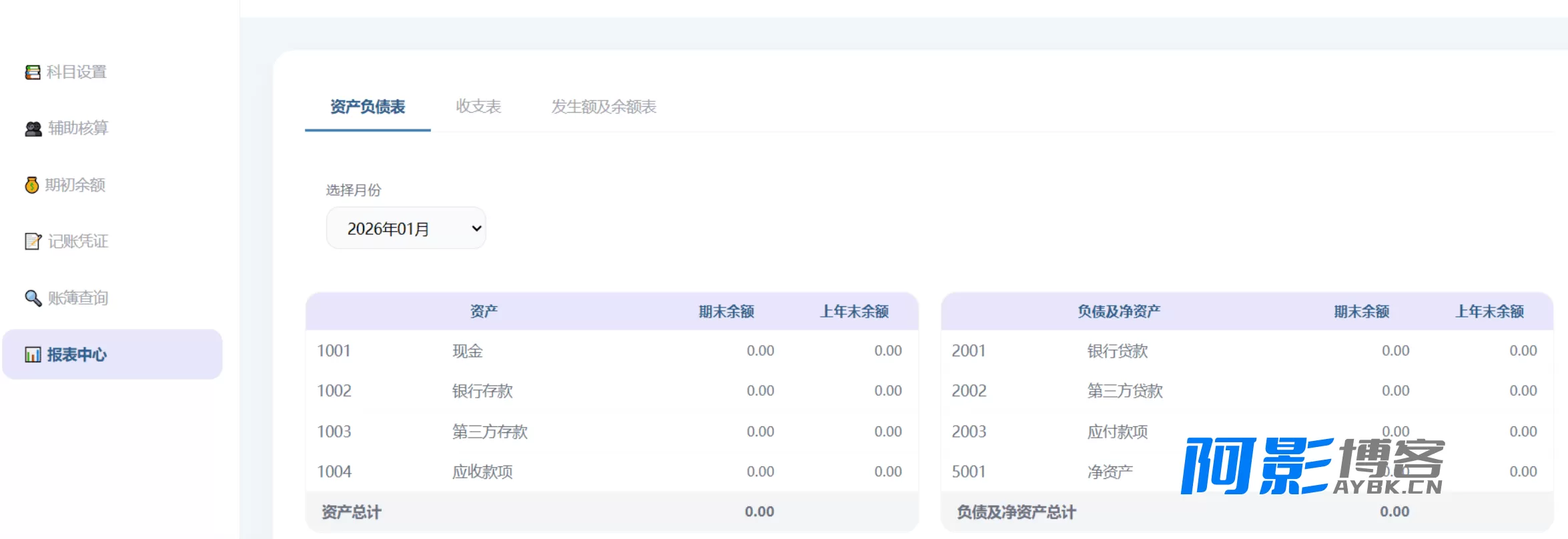This screenshot has height=539, width=1568.
Task: Switch to the 资产负债表 tab
Action: click(368, 107)
